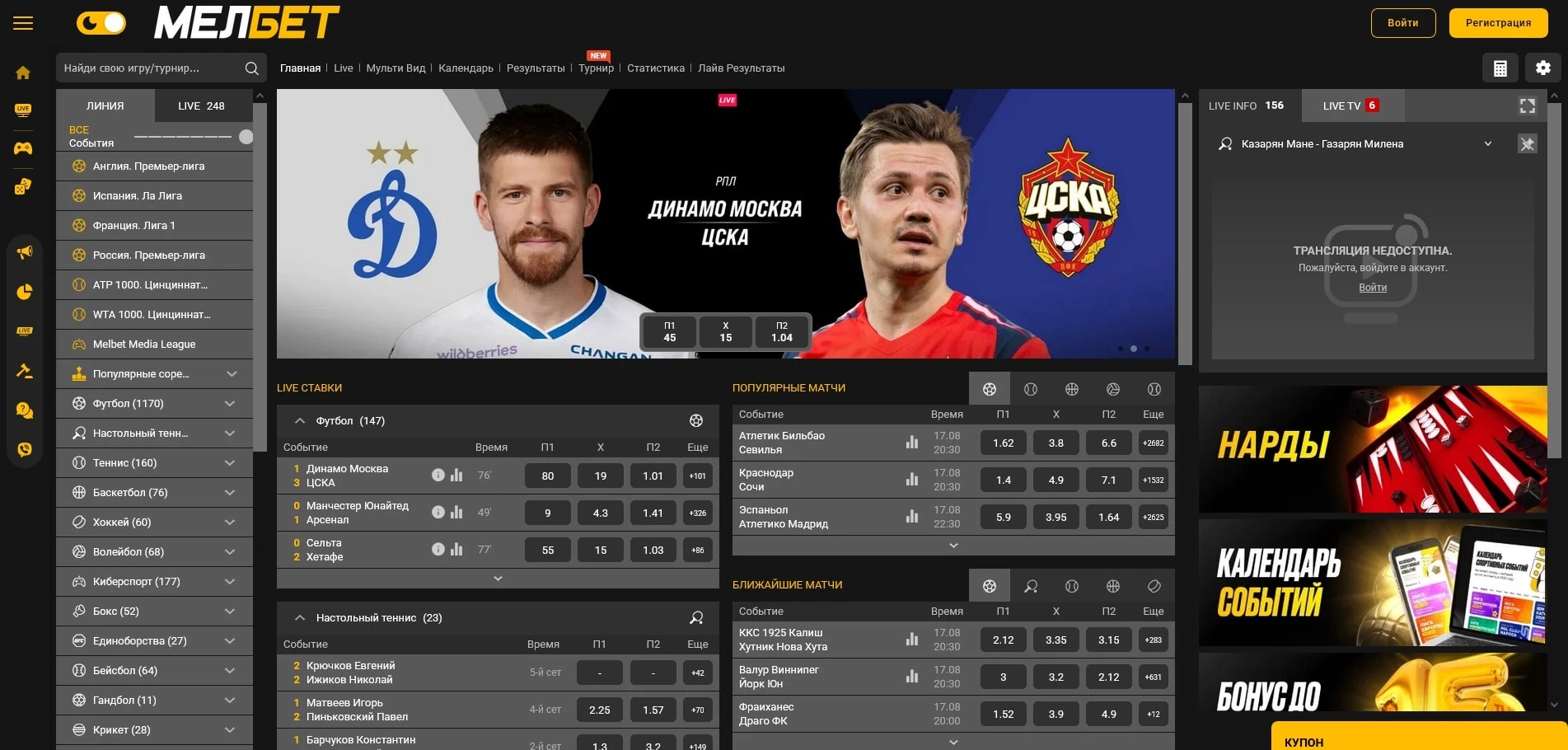Click the Регистрация button
This screenshot has height=750, width=1568.
(1497, 23)
